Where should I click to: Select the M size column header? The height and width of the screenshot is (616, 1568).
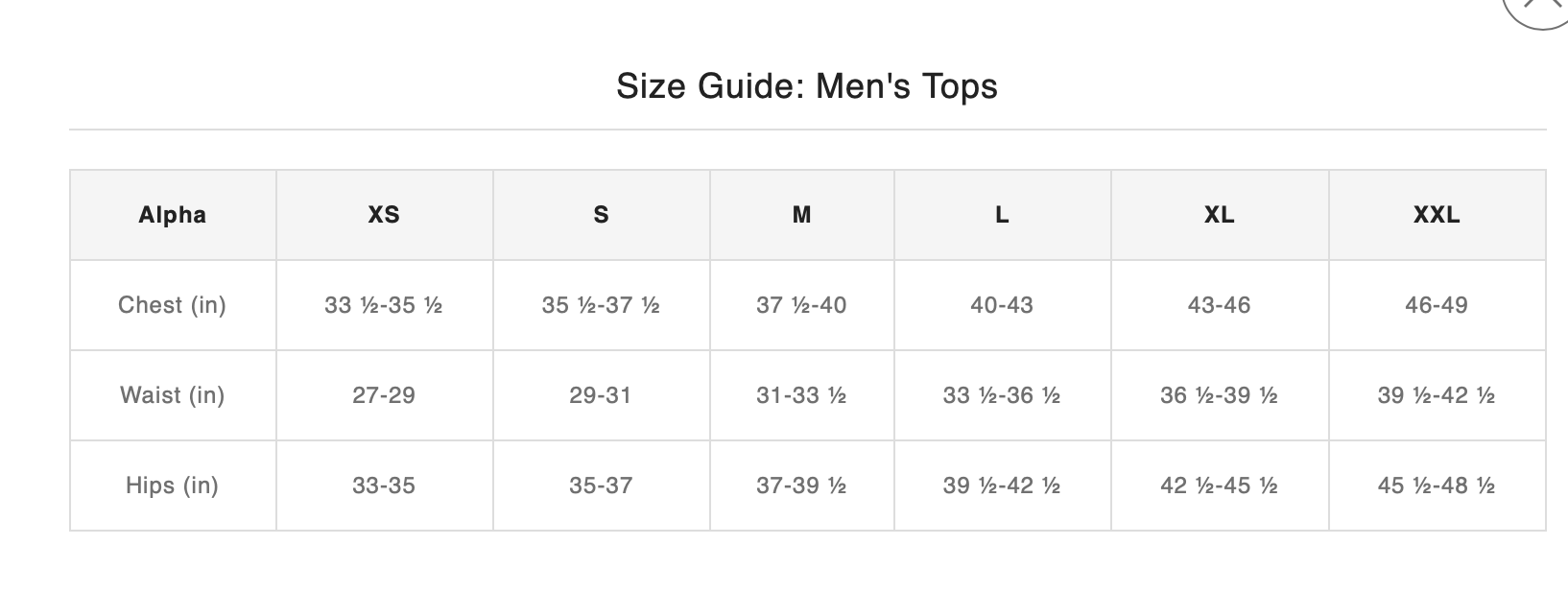point(801,215)
